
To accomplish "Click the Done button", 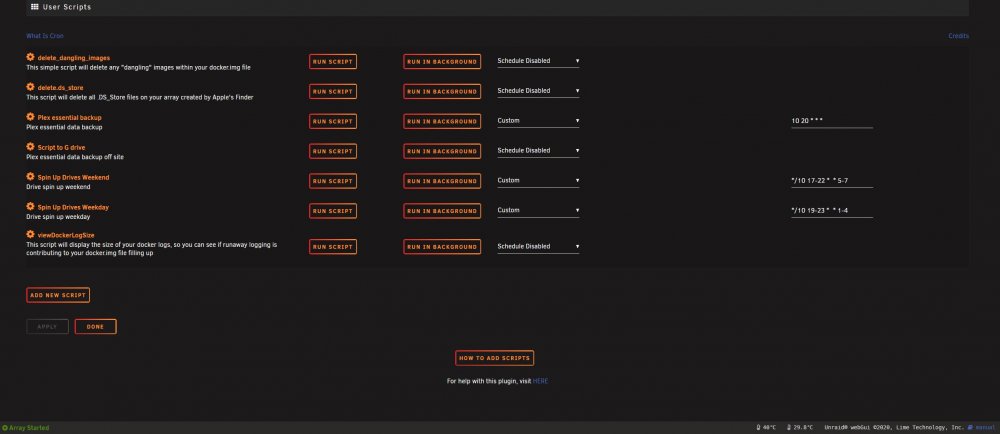I will (96, 326).
